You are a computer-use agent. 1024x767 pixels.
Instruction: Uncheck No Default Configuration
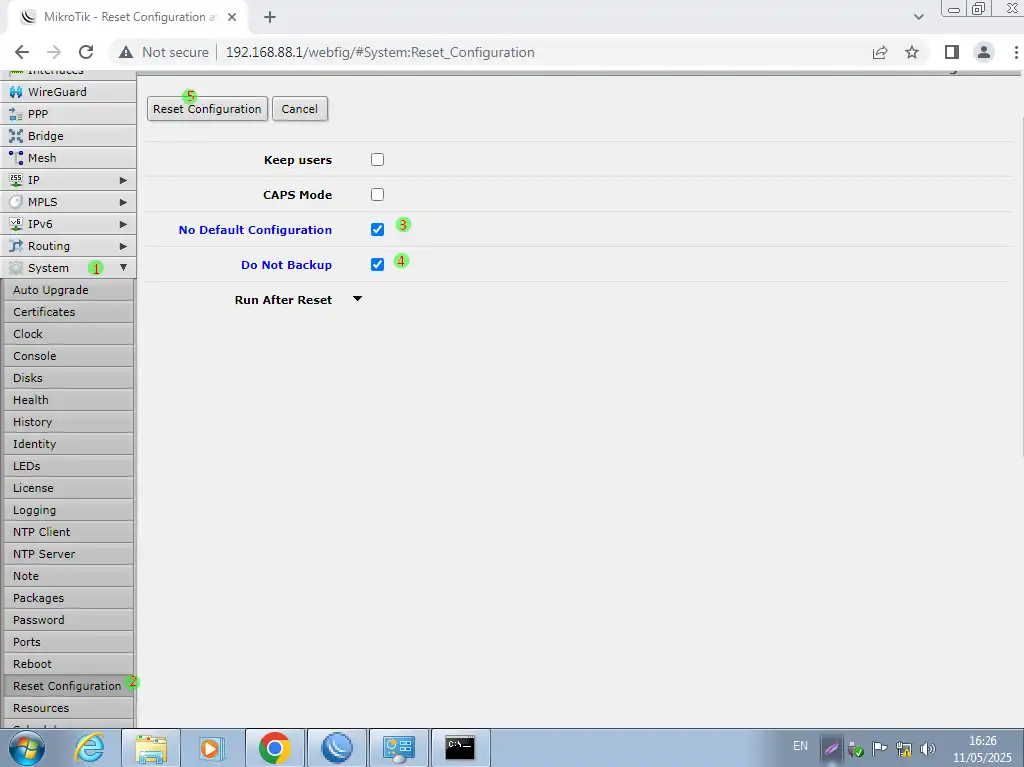377,230
